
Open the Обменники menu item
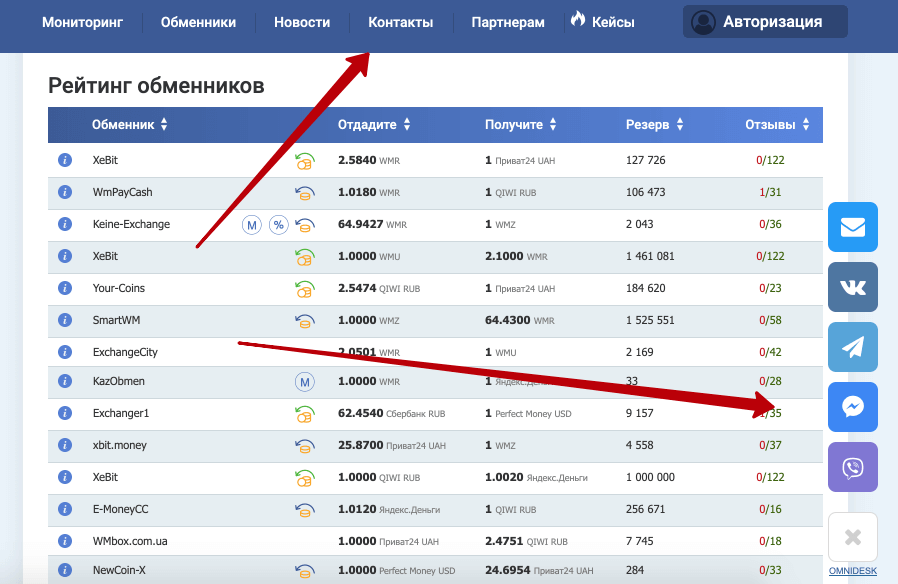(198, 22)
